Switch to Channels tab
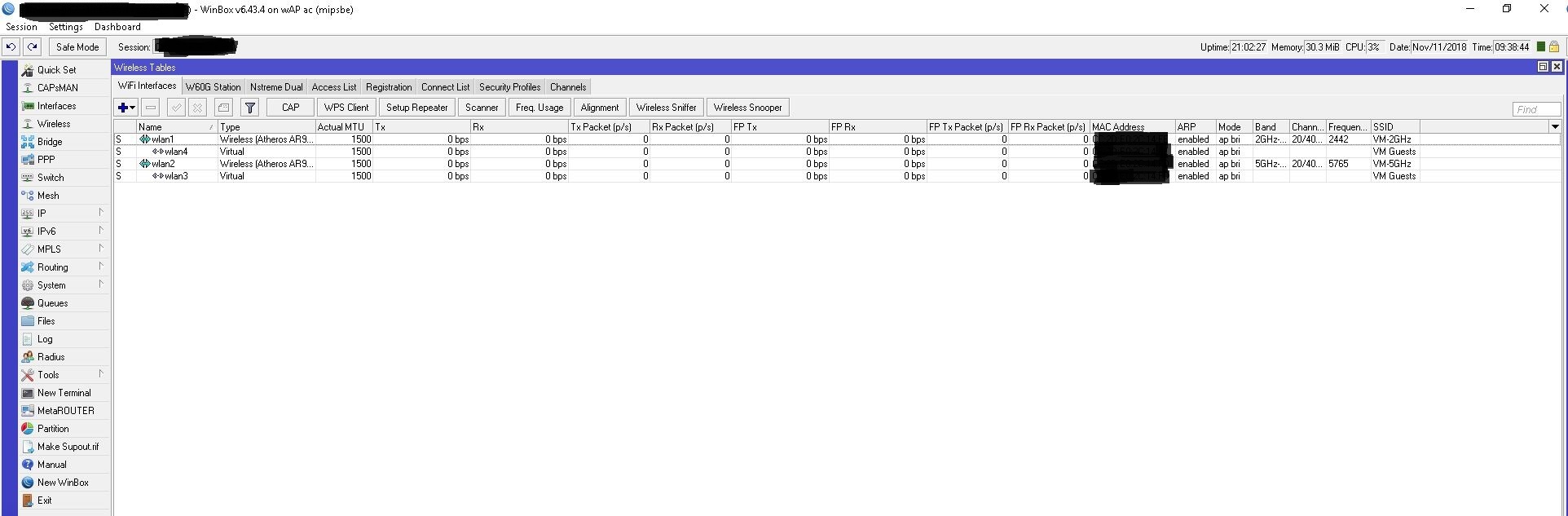Screen dimensions: 1568x516 point(568,87)
